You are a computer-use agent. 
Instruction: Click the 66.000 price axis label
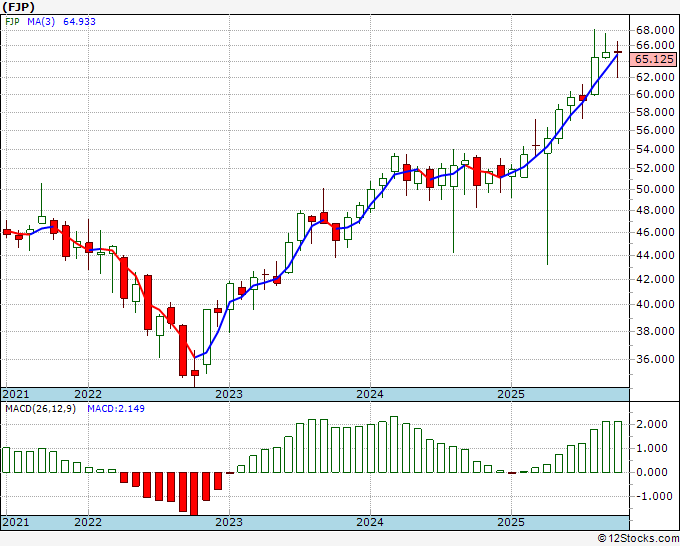[655, 45]
